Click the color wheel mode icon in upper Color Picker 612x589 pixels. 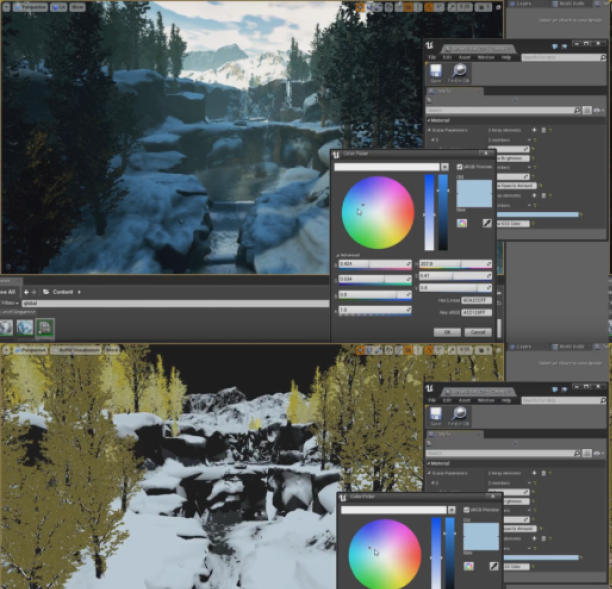pos(462,223)
